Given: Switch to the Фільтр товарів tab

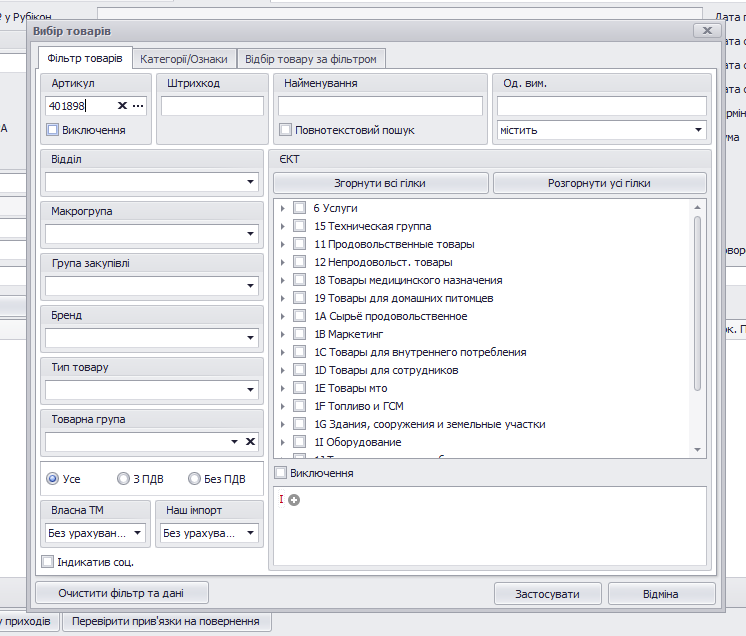Looking at the screenshot, I should (85, 58).
